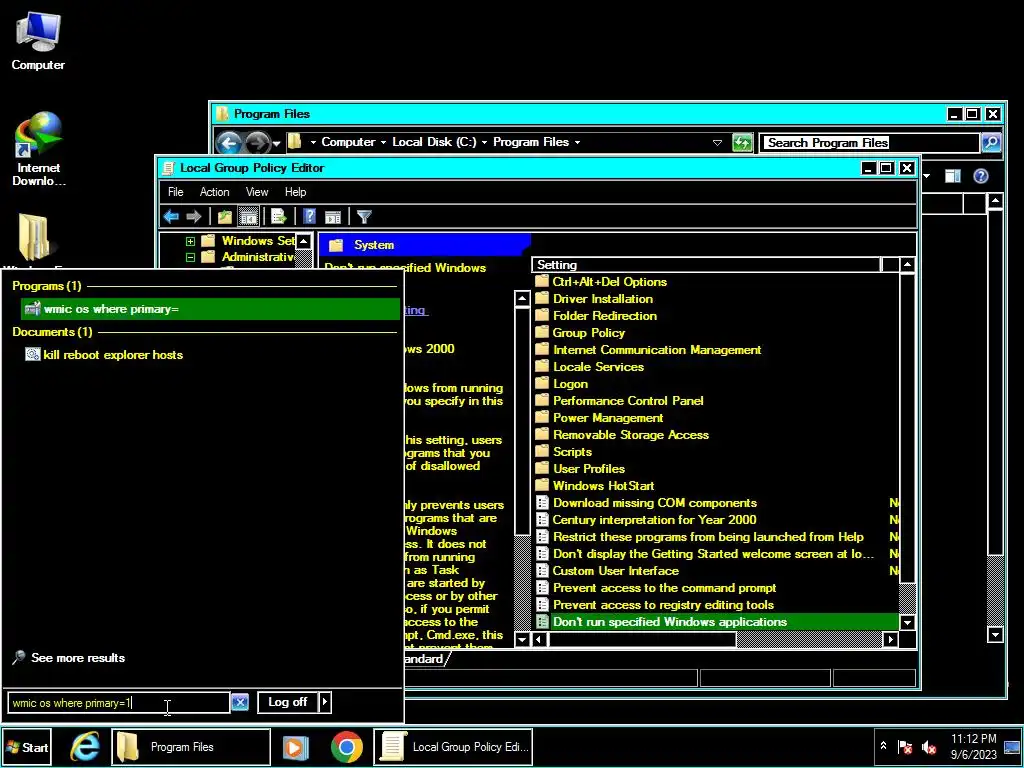Click the Refresh icon in Program Files address bar
Viewport: 1024px width, 768px height.
(742, 142)
